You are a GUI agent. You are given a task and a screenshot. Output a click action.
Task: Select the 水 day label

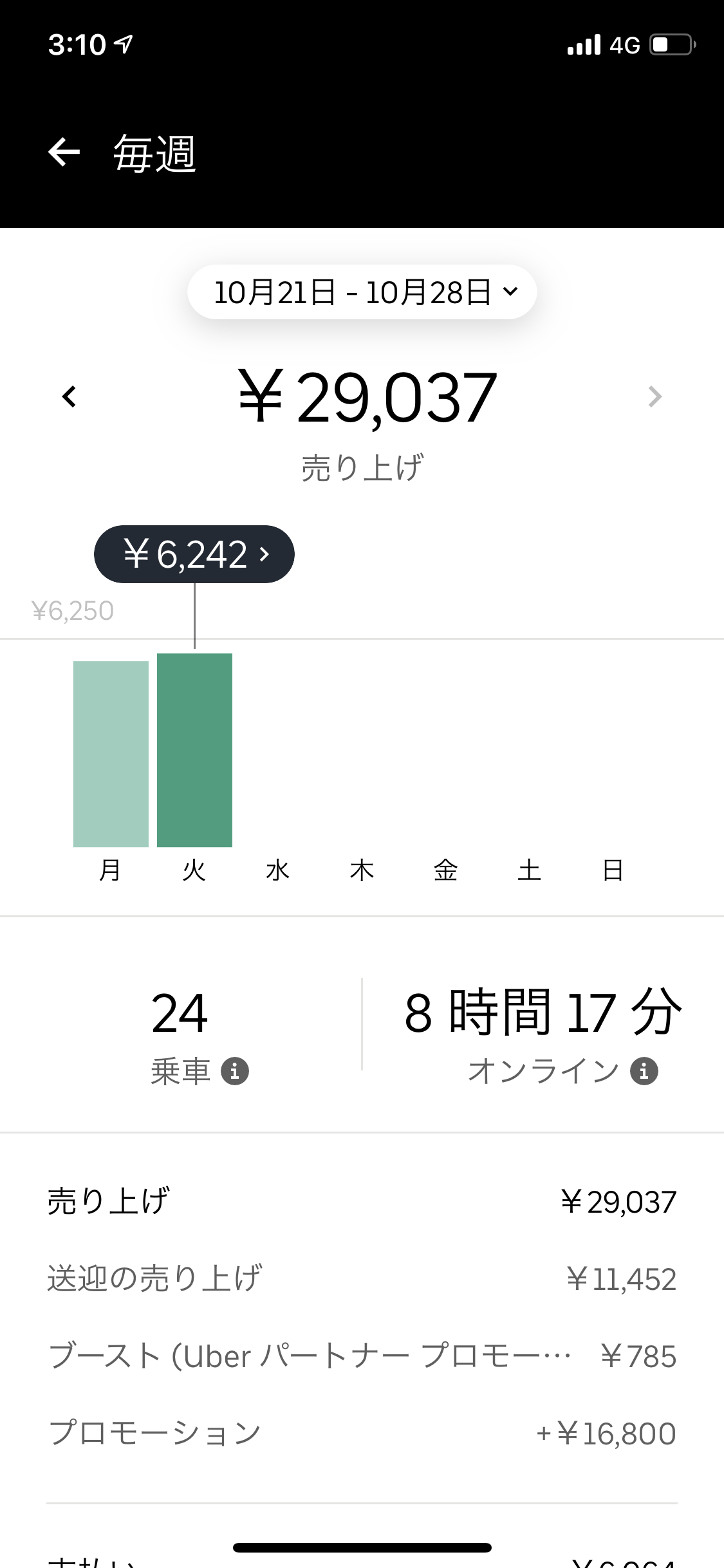(278, 870)
